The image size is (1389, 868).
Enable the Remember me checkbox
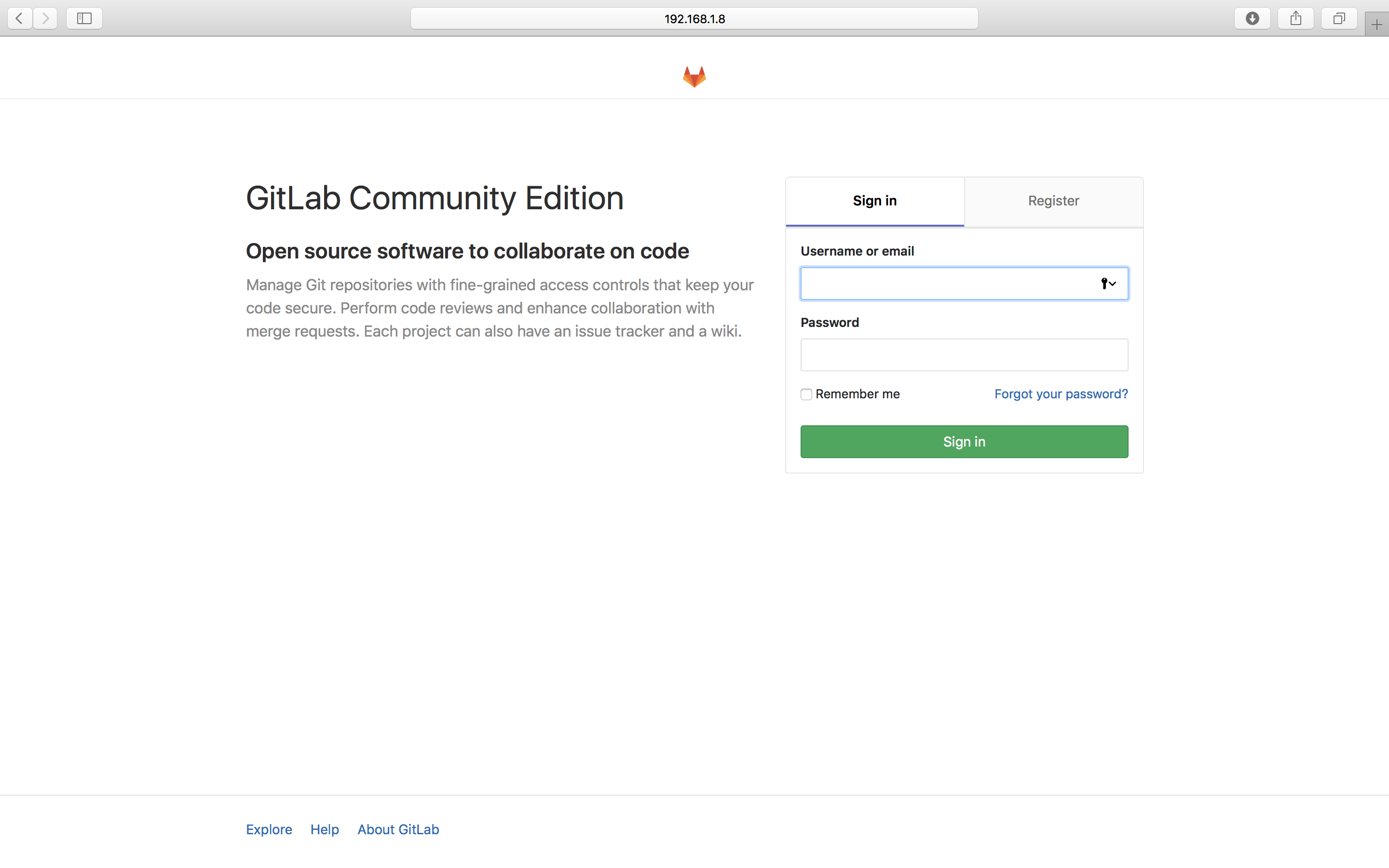pos(806,394)
